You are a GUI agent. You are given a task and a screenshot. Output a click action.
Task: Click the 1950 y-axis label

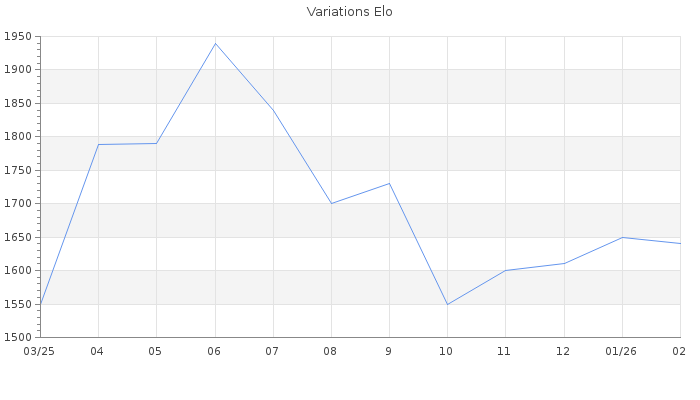coord(19,36)
